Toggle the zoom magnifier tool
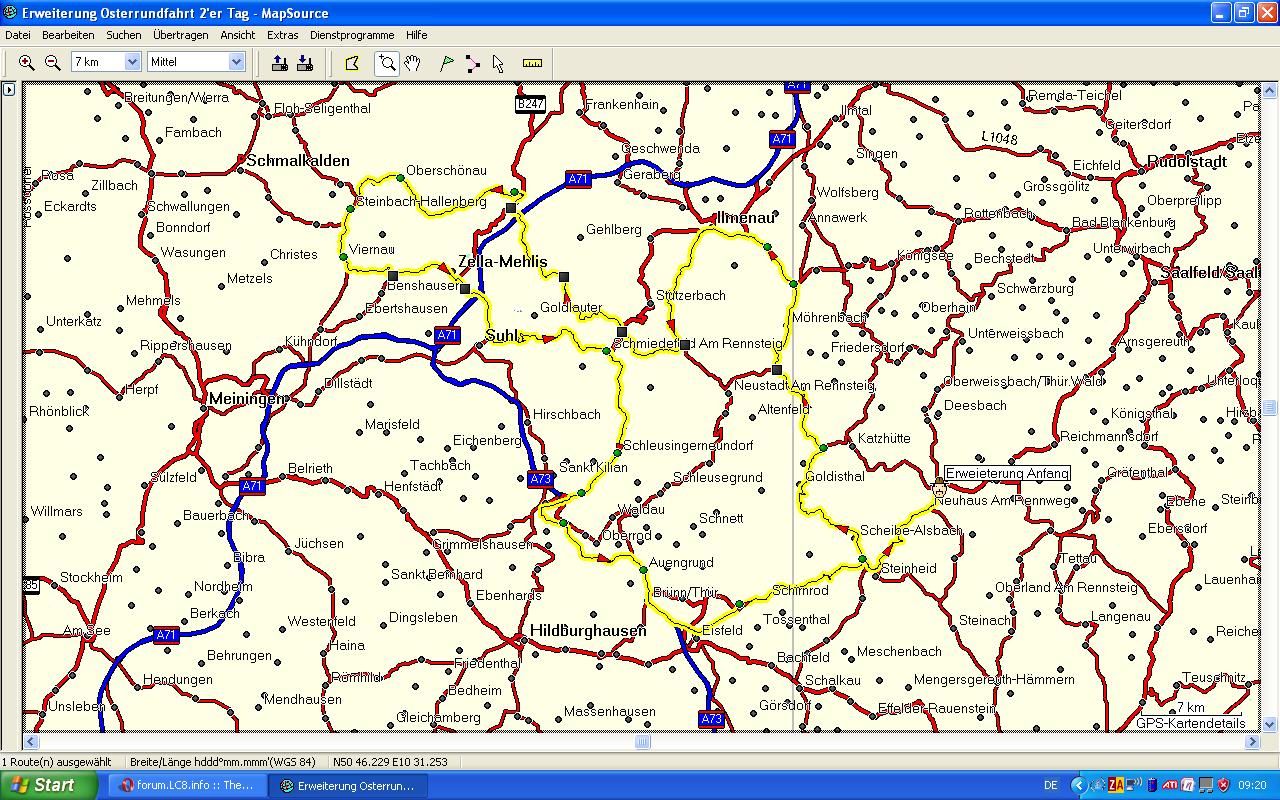The height and width of the screenshot is (800, 1280). (386, 62)
